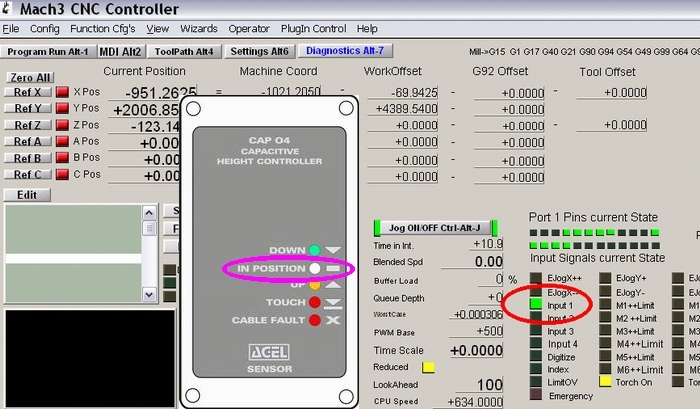Click the Time Scale value field

coord(476,351)
